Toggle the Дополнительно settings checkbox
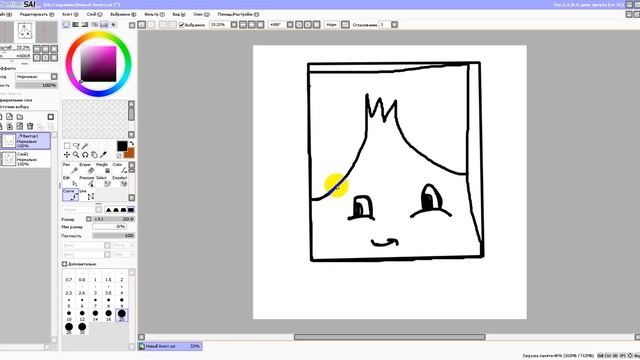The image size is (640, 360). point(64,264)
